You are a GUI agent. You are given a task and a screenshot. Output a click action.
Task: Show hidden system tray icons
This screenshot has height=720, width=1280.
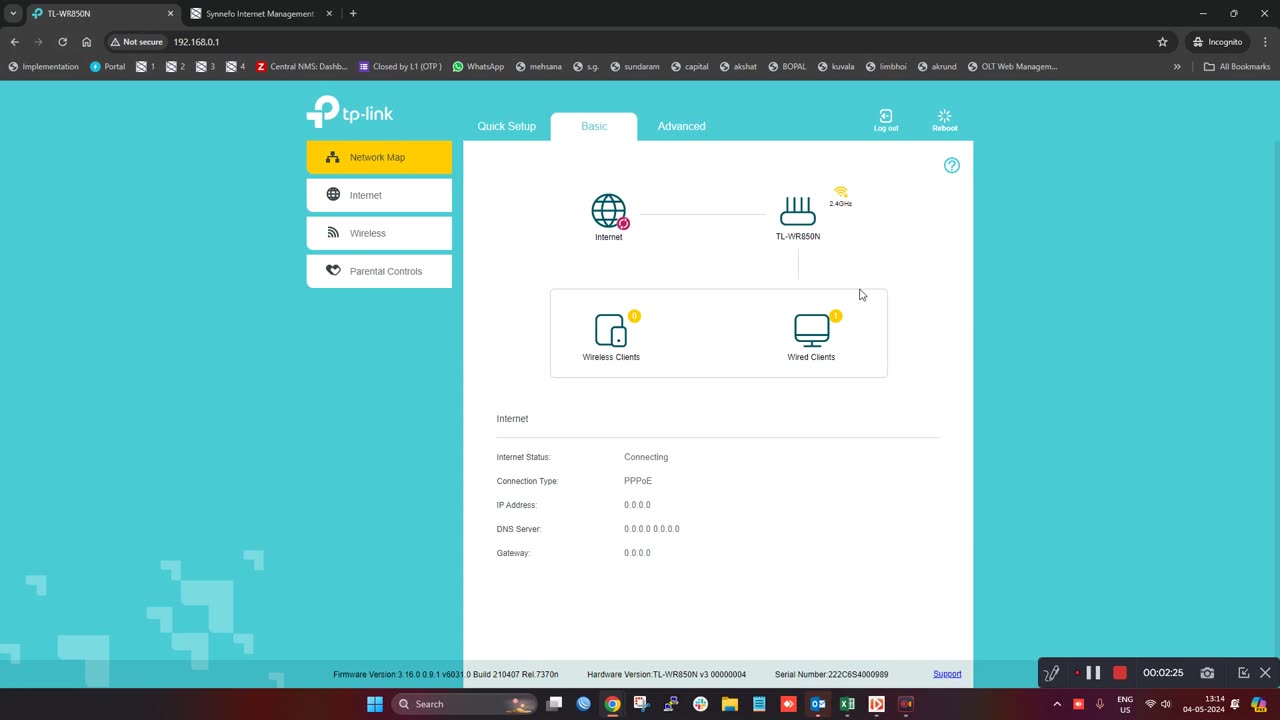point(1057,704)
